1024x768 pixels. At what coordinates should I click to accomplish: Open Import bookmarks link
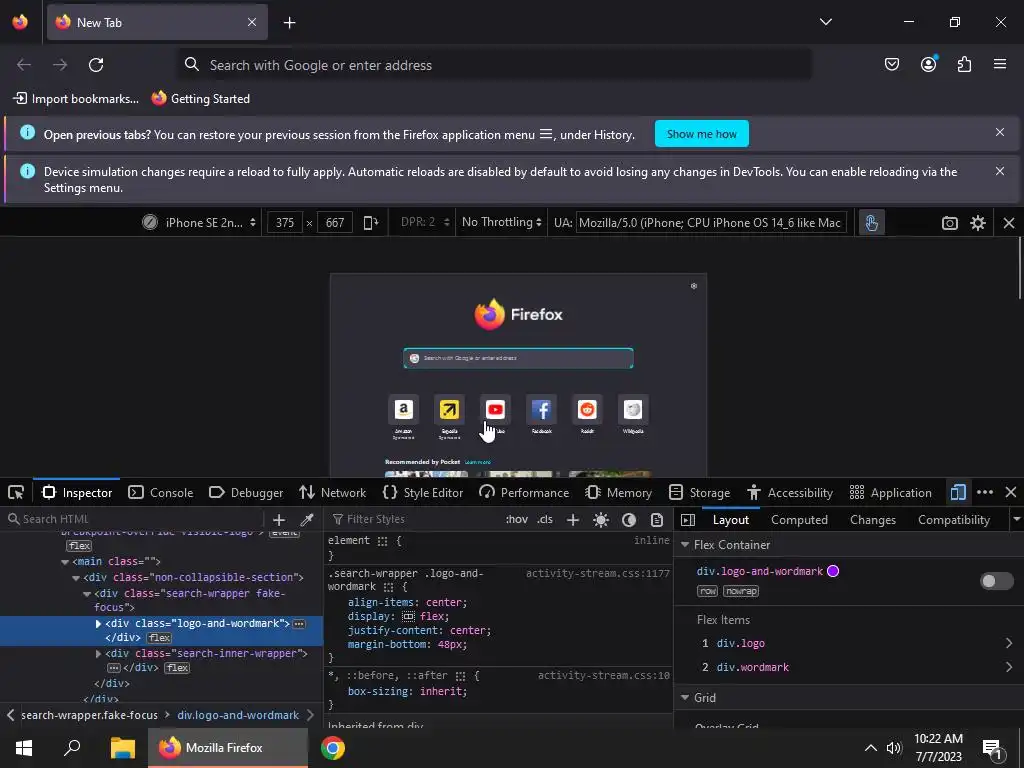coord(76,99)
